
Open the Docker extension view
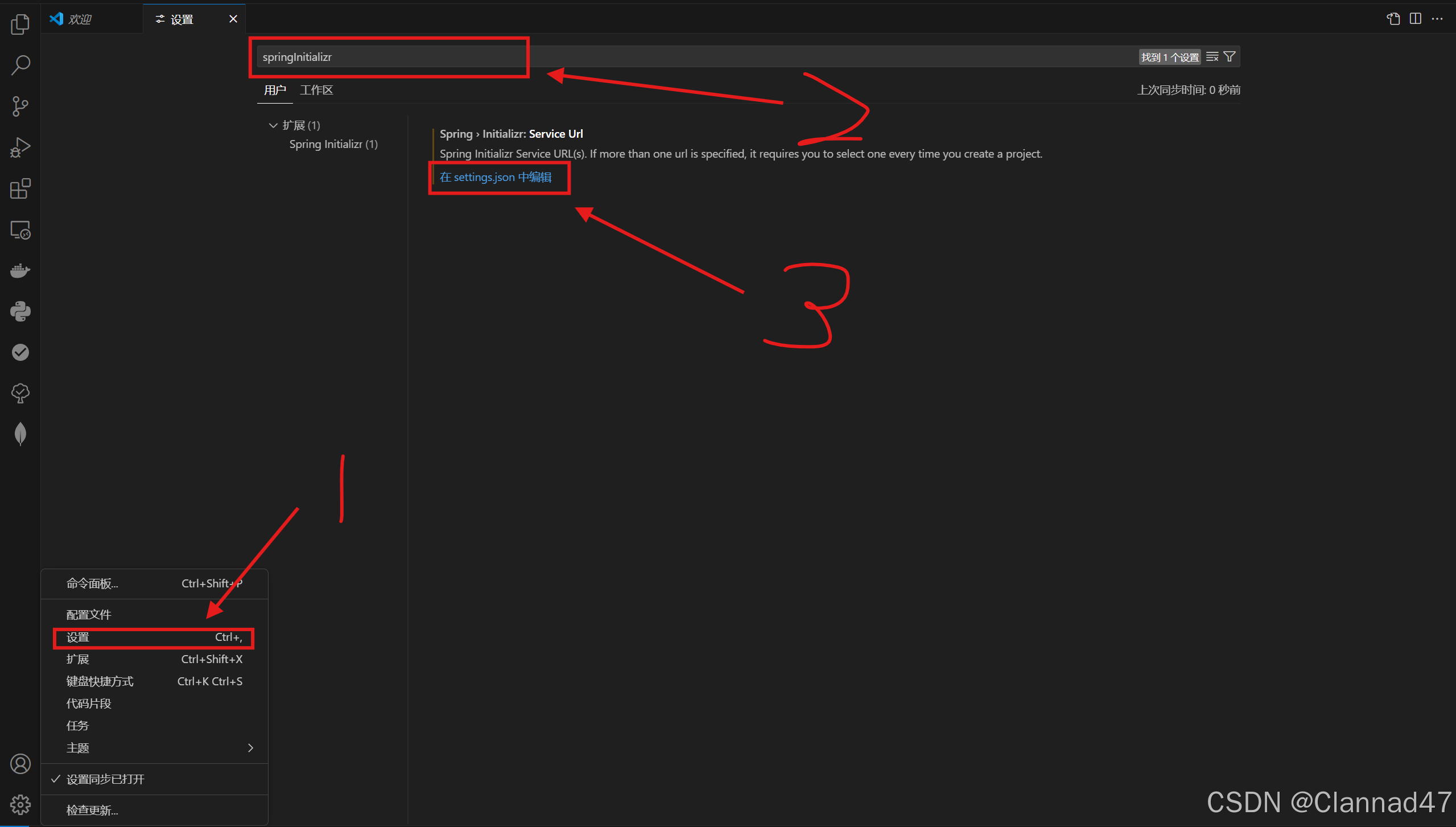pos(20,270)
